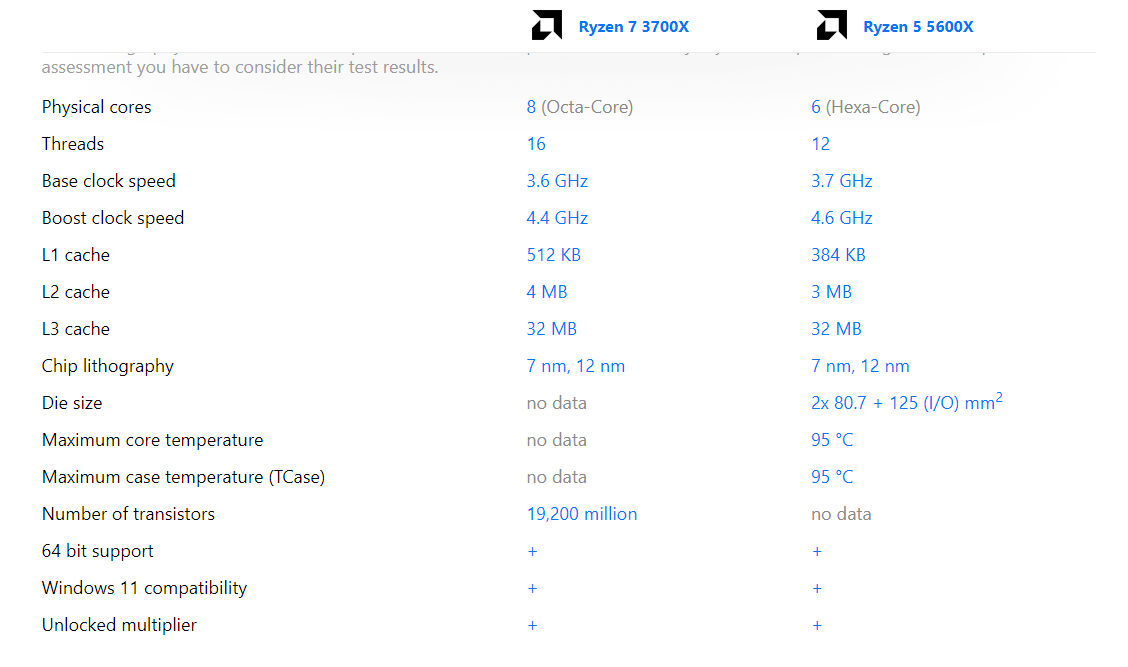Click the L3 cache label
The image size is (1128, 667).
click(x=76, y=329)
